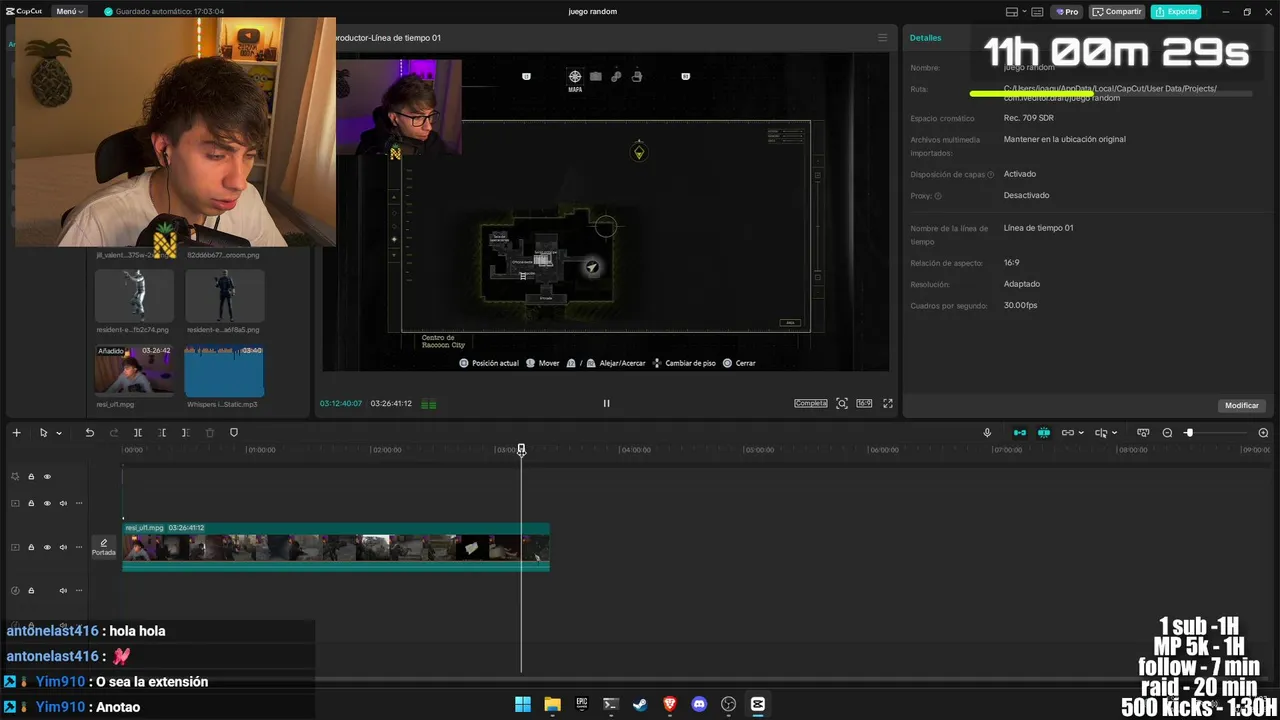The height and width of the screenshot is (720, 1280).
Task: Click the 30.00fps value in details
Action: point(1020,305)
